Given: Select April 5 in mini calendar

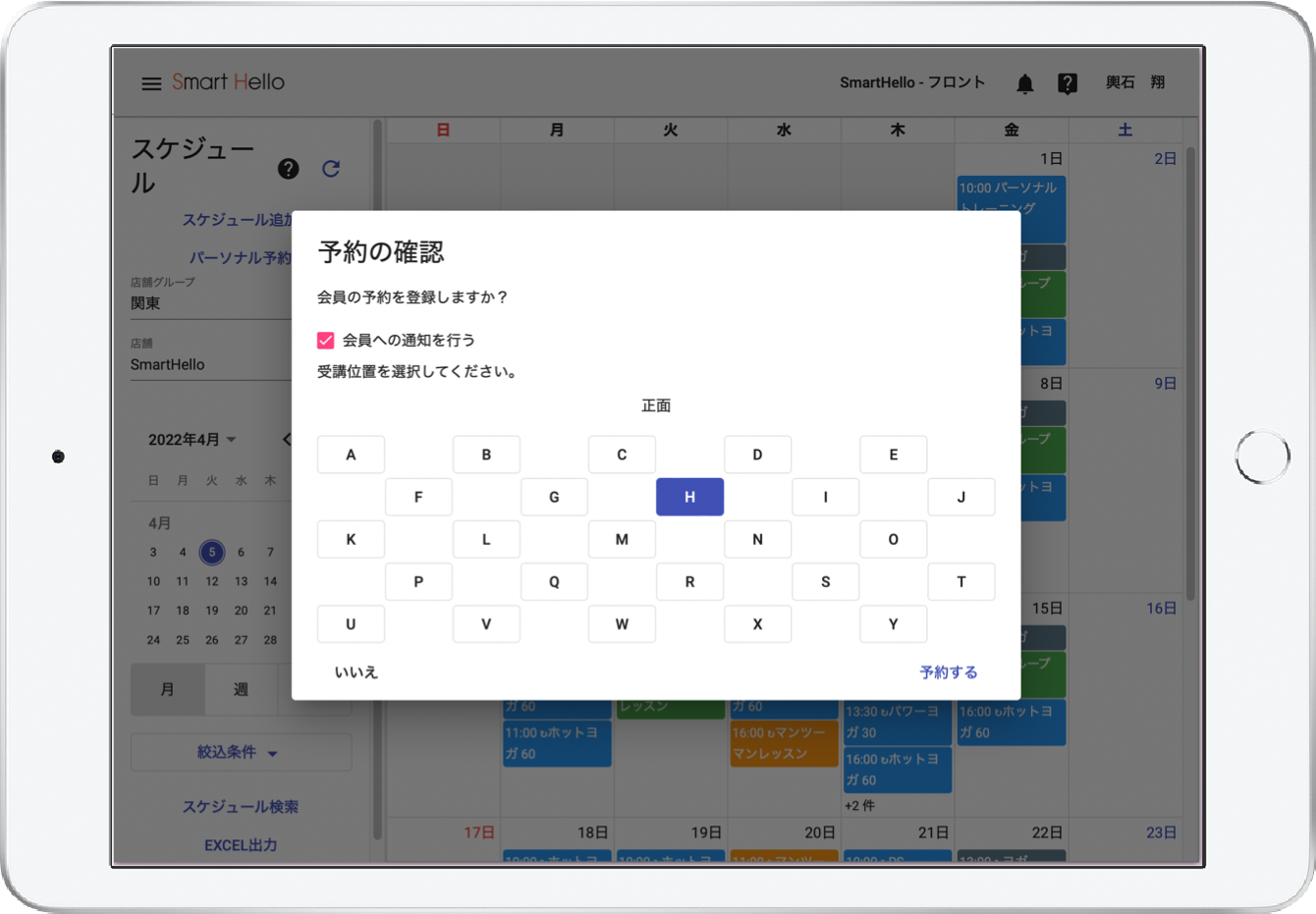Looking at the screenshot, I should click(212, 552).
